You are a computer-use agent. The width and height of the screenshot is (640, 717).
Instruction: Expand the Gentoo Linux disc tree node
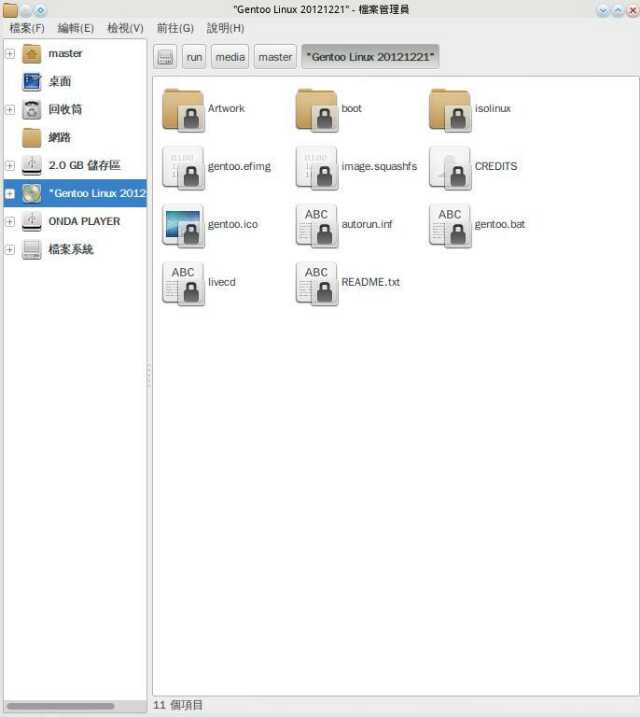click(10, 193)
